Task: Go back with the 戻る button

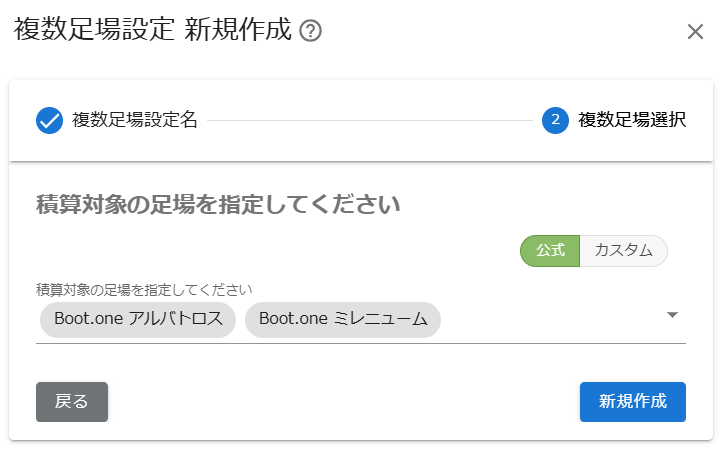Action: pos(72,402)
